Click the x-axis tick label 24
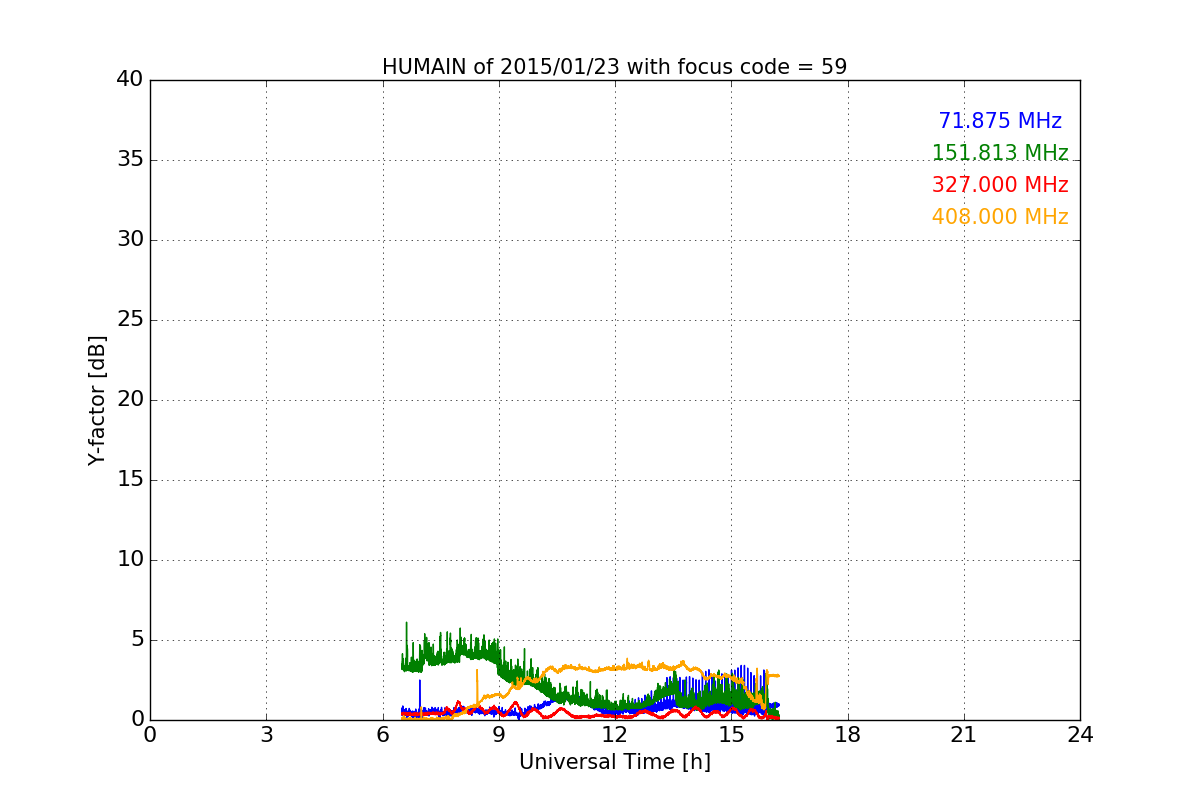 pos(1080,734)
